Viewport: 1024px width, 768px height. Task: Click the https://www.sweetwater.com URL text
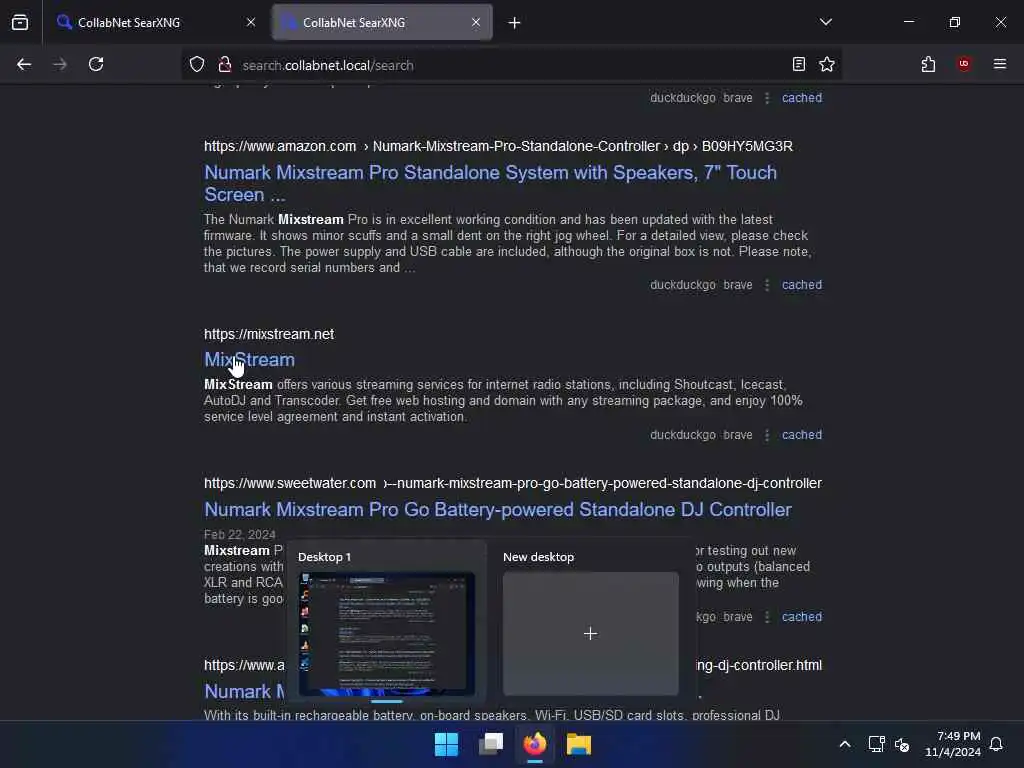(290, 483)
